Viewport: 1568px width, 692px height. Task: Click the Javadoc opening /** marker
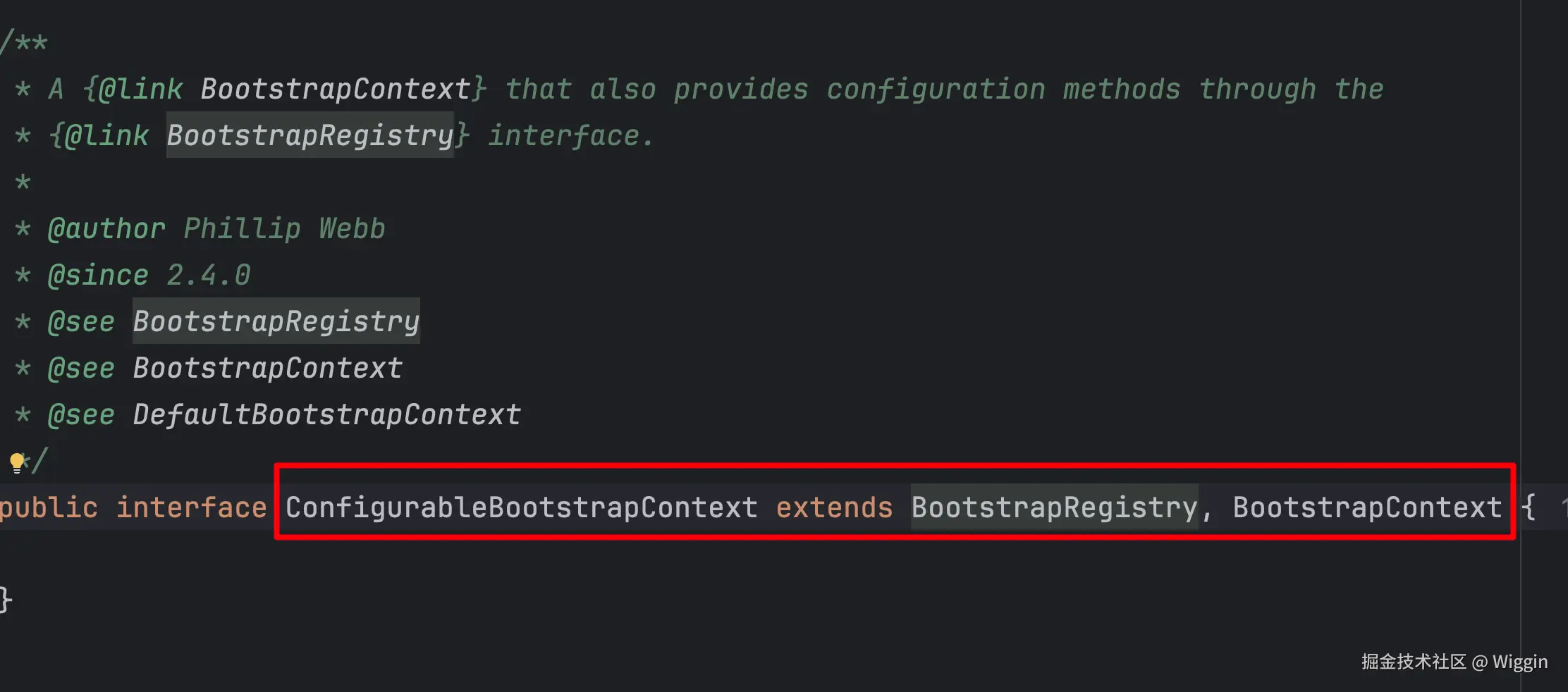pos(24,43)
